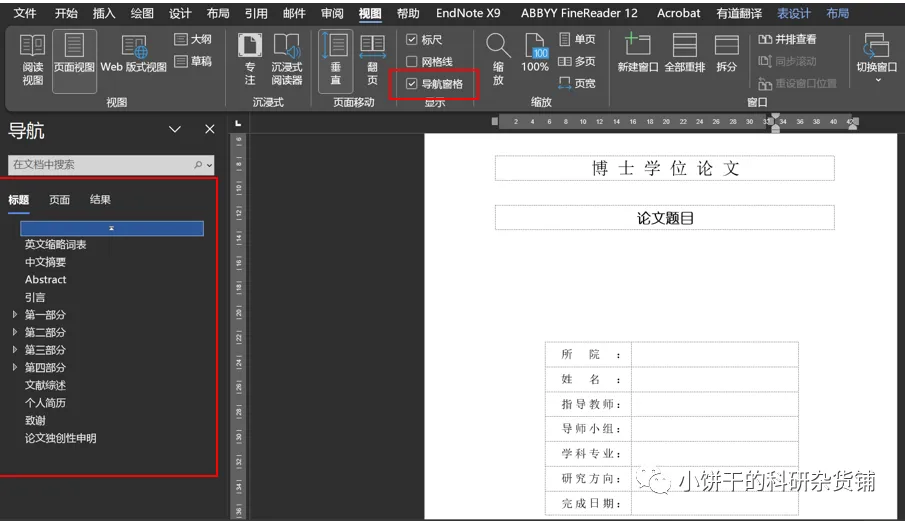Open the Home tab (开始)
The image size is (905, 521).
click(x=66, y=13)
